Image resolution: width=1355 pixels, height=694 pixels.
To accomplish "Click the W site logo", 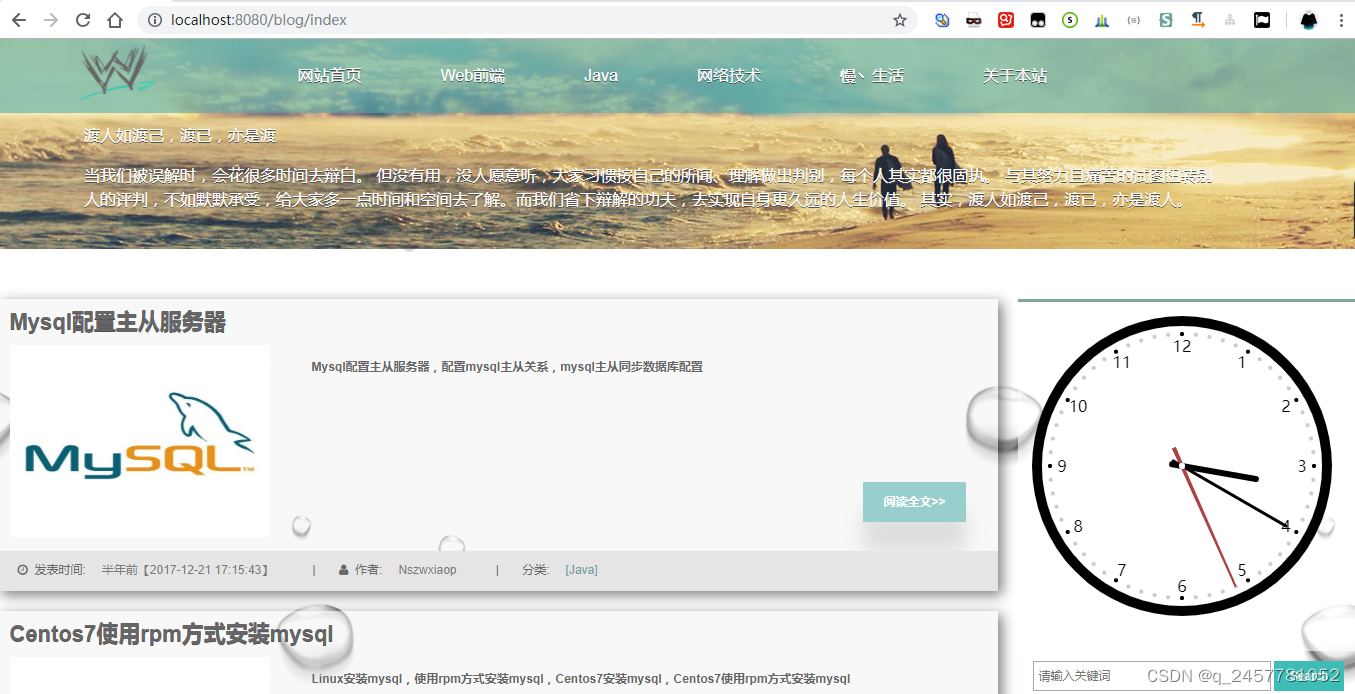I will (118, 73).
